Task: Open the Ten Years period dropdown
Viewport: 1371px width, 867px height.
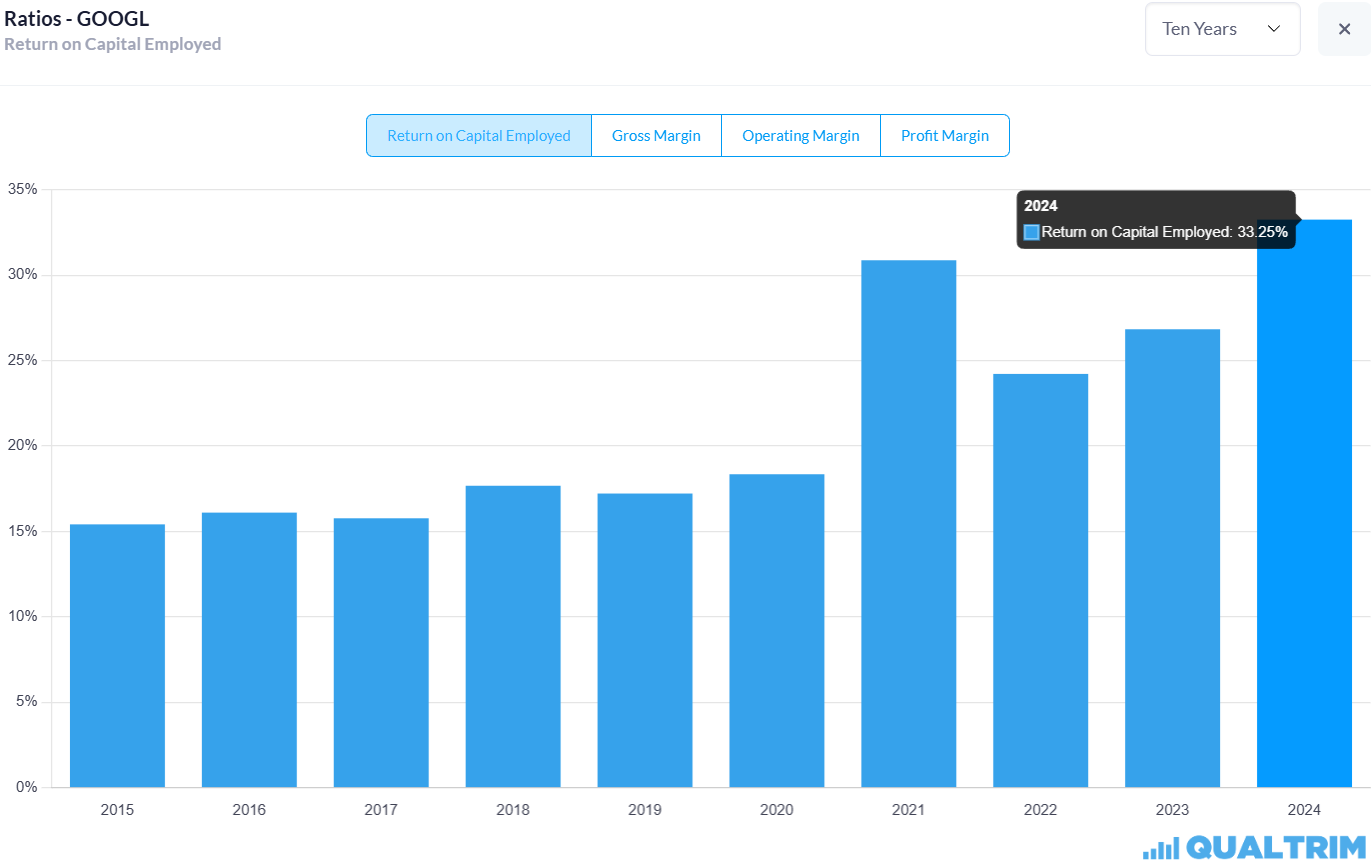Action: click(x=1222, y=29)
